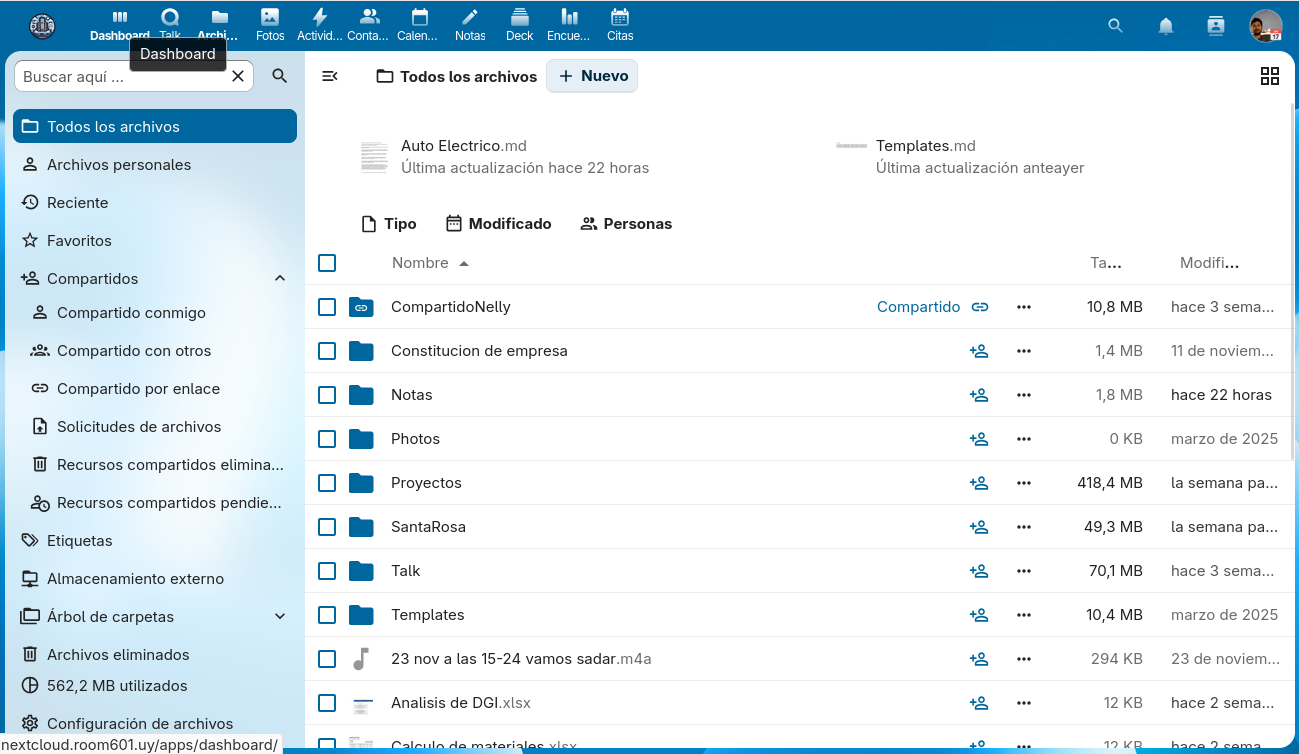
Task: Open the Tipo filter dropdown
Action: pos(388,224)
